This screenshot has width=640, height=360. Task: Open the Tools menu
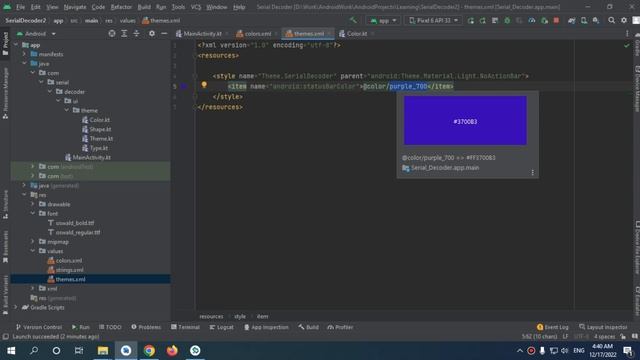pyautogui.click(x=178, y=7)
